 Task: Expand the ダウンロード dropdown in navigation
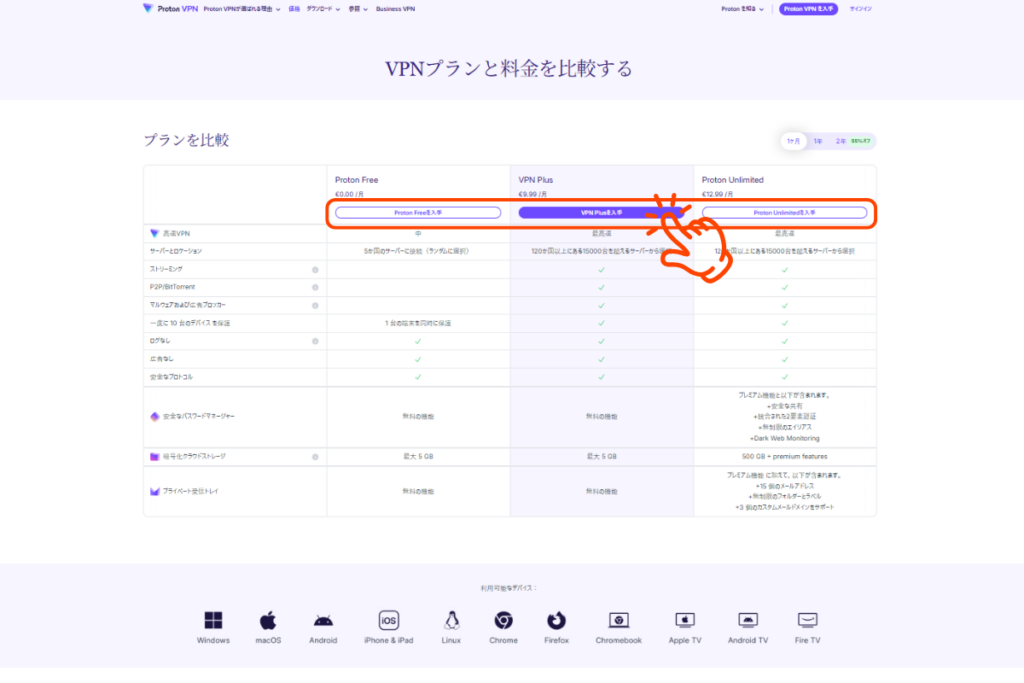pyautogui.click(x=323, y=9)
